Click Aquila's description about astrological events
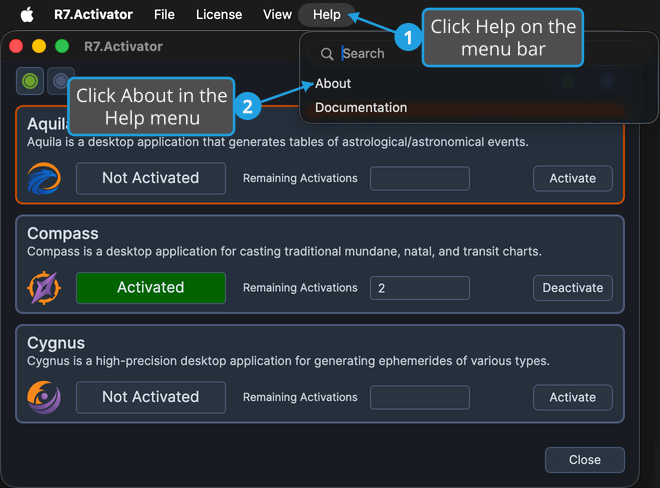 [x=278, y=142]
